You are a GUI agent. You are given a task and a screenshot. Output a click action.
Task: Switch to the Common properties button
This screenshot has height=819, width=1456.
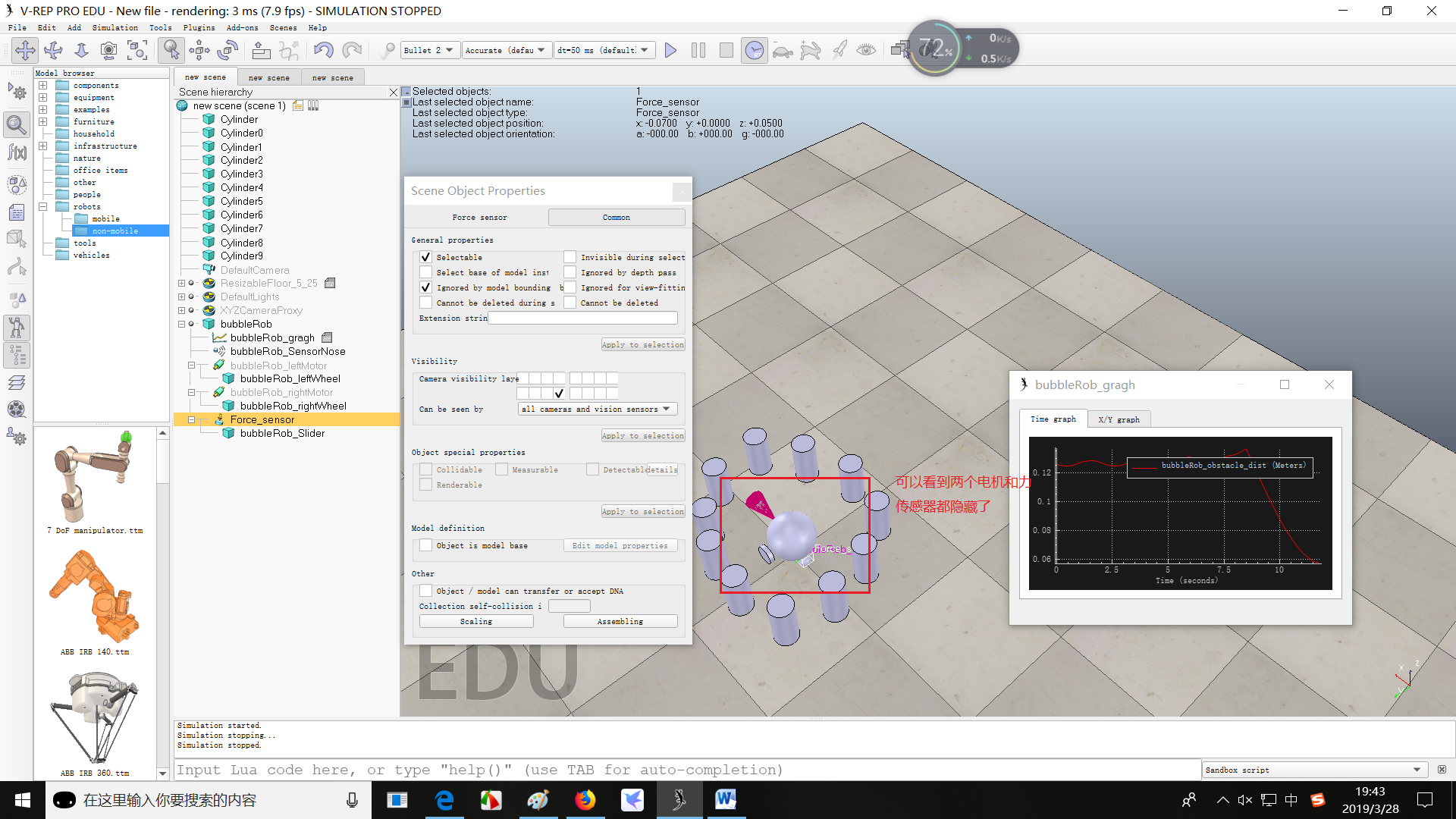[616, 217]
